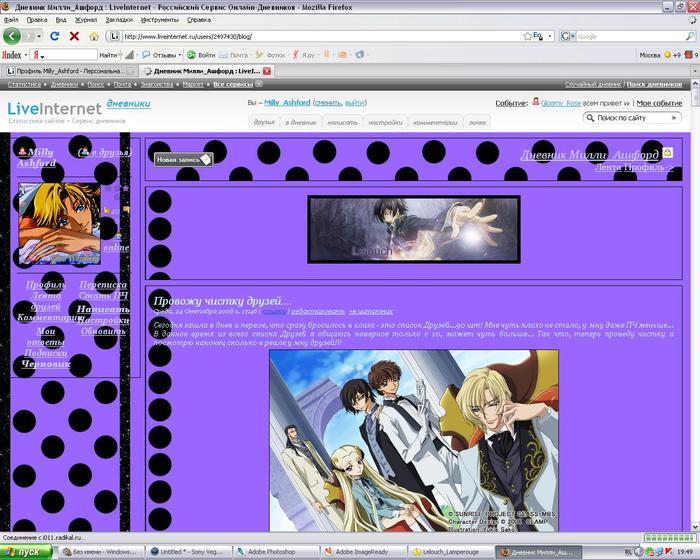Open the back/forward history dropdown arrow
Screen dimensions: 700x560
tap(39, 36)
